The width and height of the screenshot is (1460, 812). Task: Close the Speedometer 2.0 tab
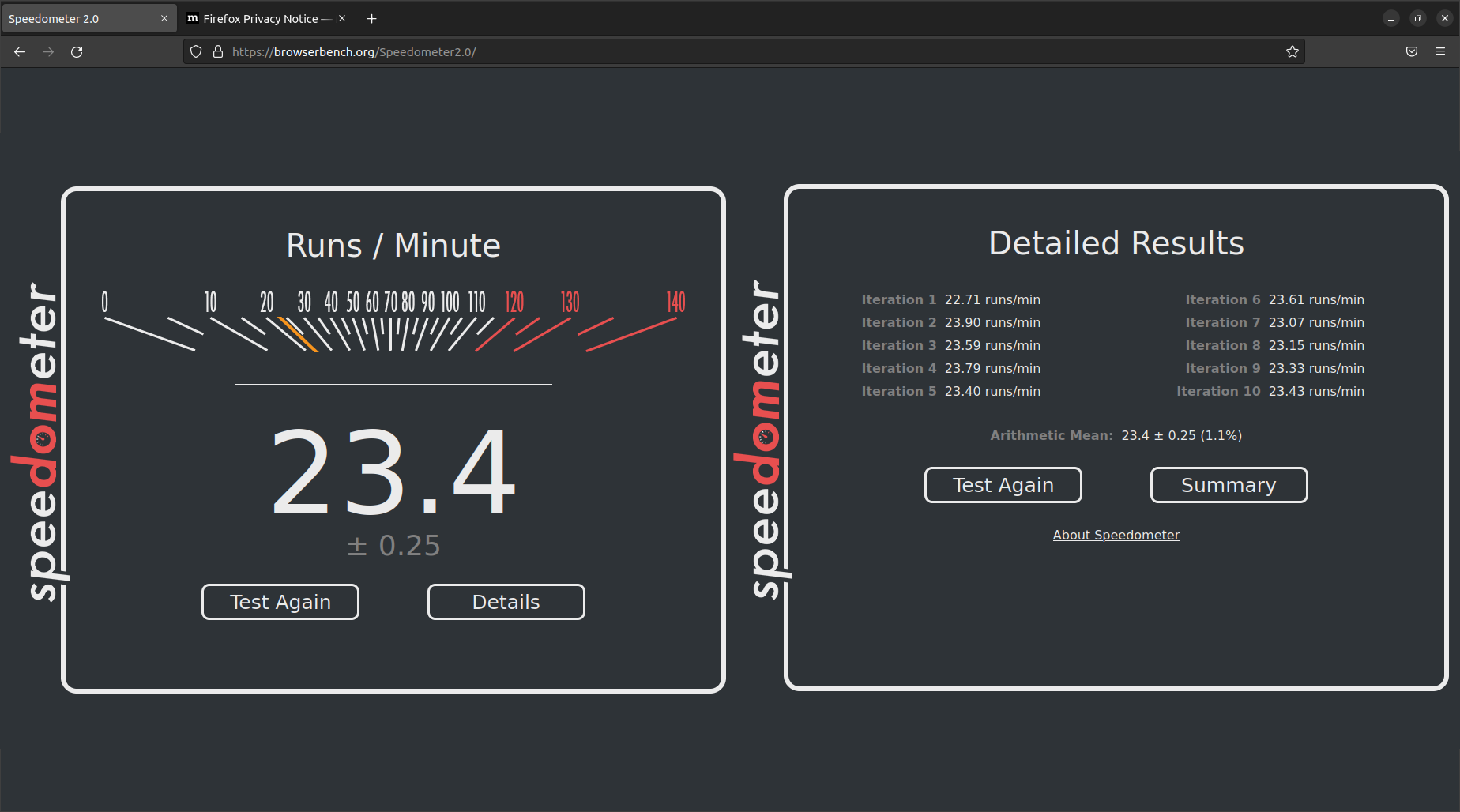[164, 18]
